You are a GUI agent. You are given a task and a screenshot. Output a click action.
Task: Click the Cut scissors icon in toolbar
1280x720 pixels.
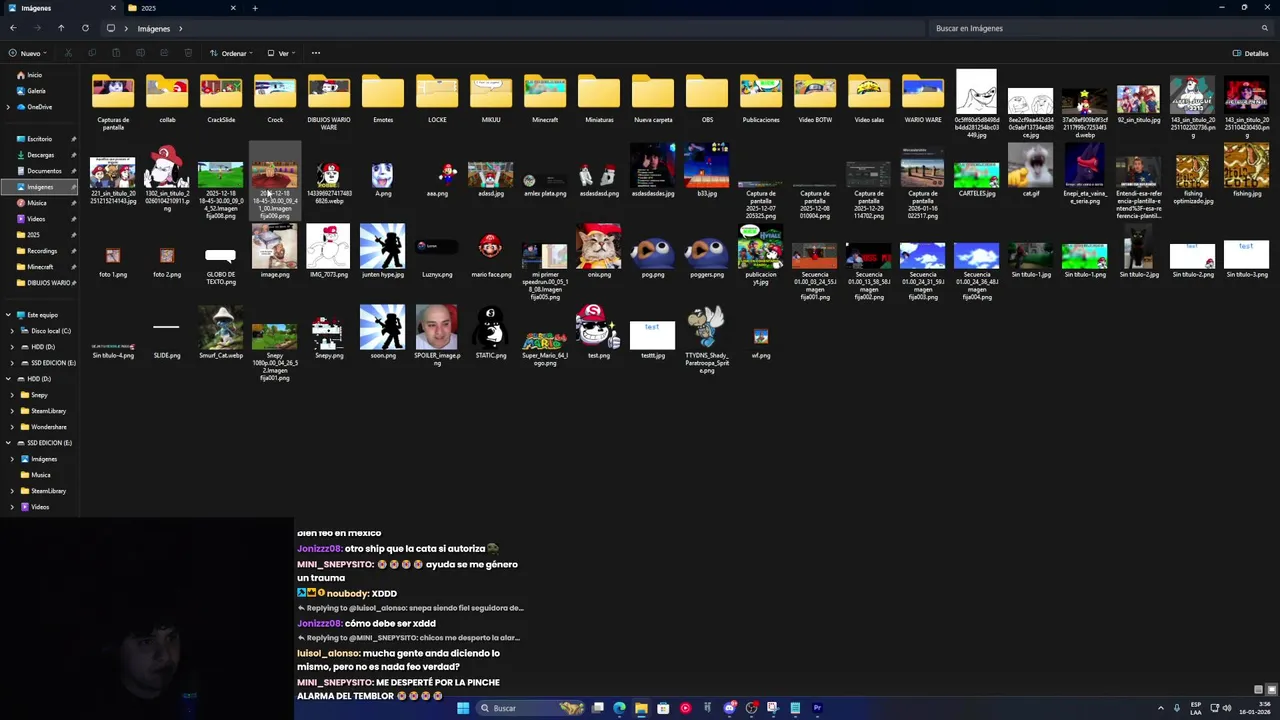[68, 53]
